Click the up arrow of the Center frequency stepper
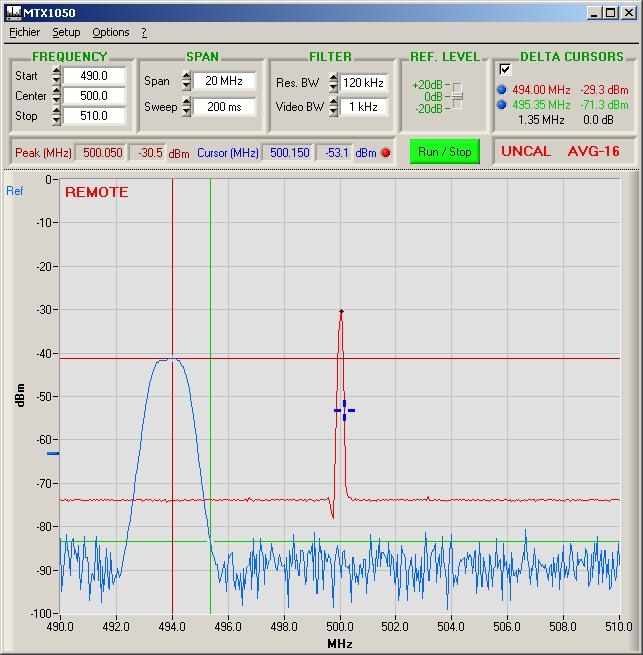 click(56, 91)
